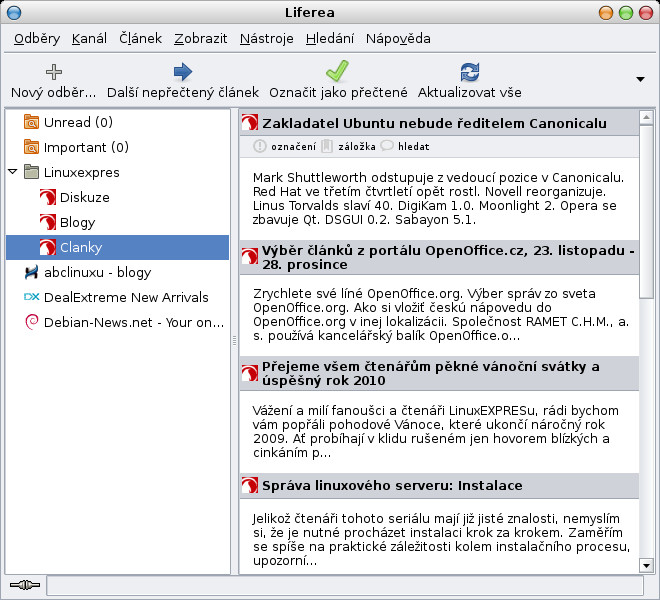The image size is (660, 600).
Task: Toggle the online/offline plug icon
Action: pos(25,585)
